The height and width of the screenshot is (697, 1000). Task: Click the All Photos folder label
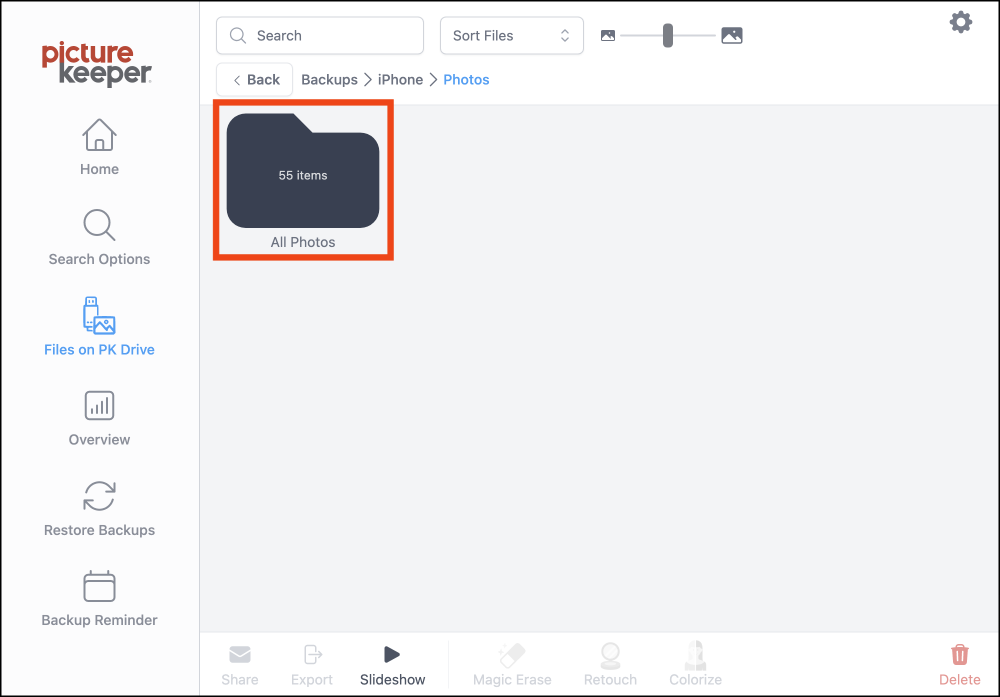(x=303, y=242)
